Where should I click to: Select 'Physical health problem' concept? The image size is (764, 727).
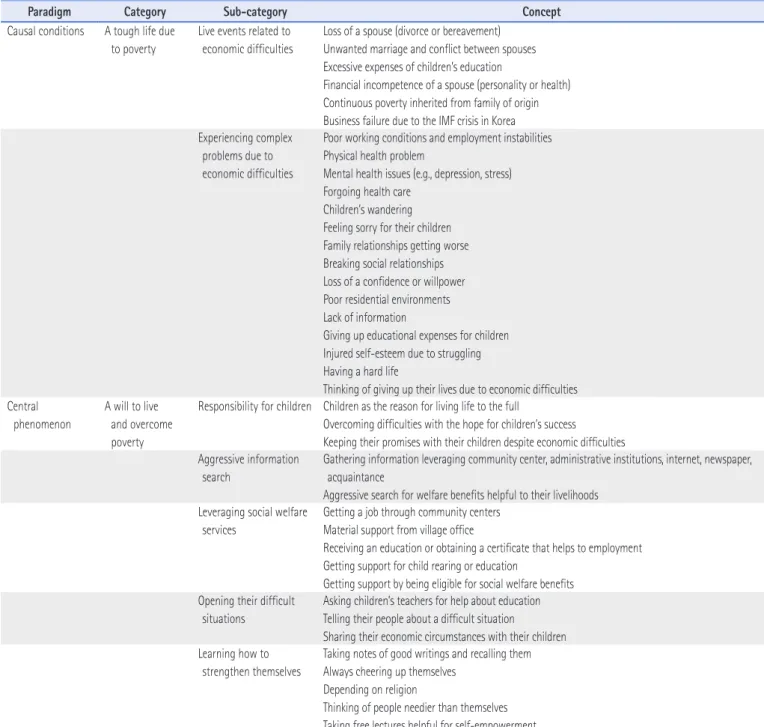[x=374, y=156]
